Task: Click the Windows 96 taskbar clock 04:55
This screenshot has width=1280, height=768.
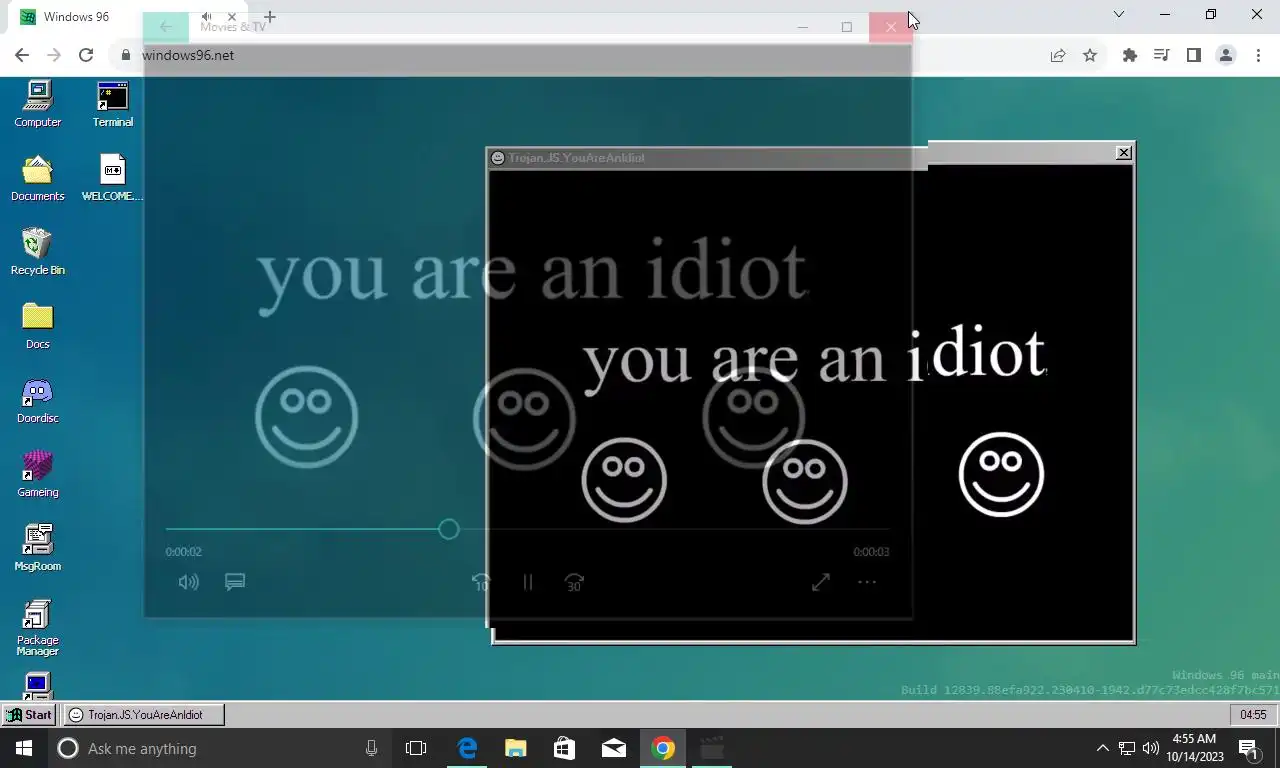Action: [x=1253, y=714]
